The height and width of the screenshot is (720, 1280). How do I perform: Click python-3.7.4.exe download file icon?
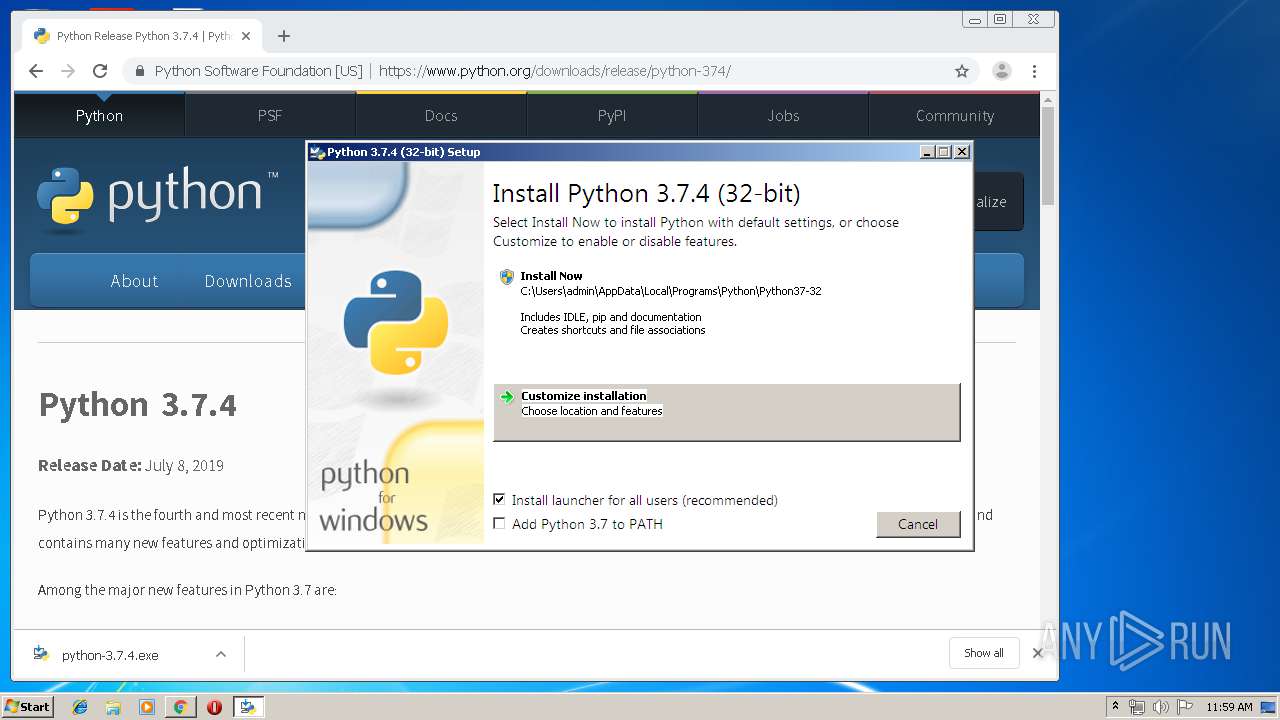41,654
